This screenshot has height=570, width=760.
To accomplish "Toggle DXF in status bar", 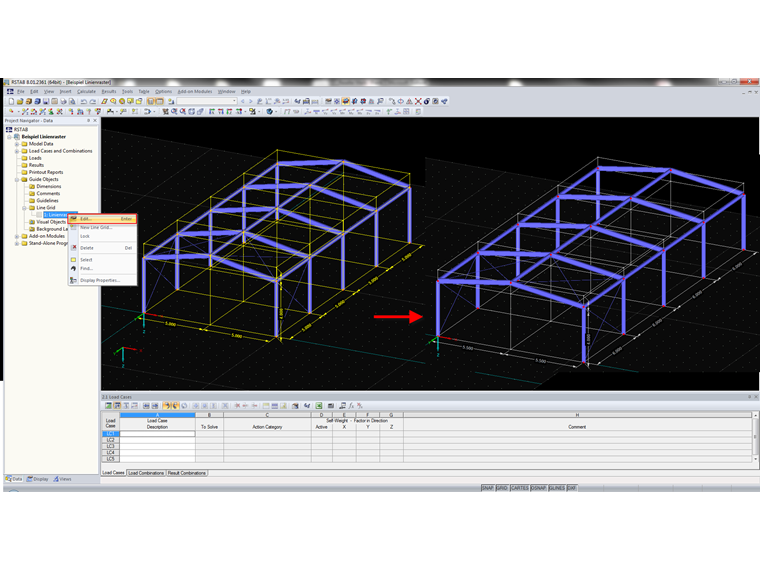I will 572,488.
